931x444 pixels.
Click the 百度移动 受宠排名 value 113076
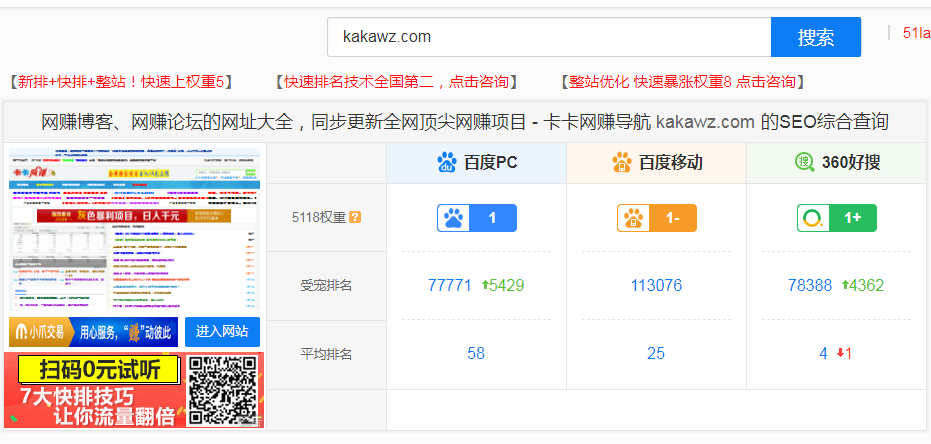coord(656,286)
